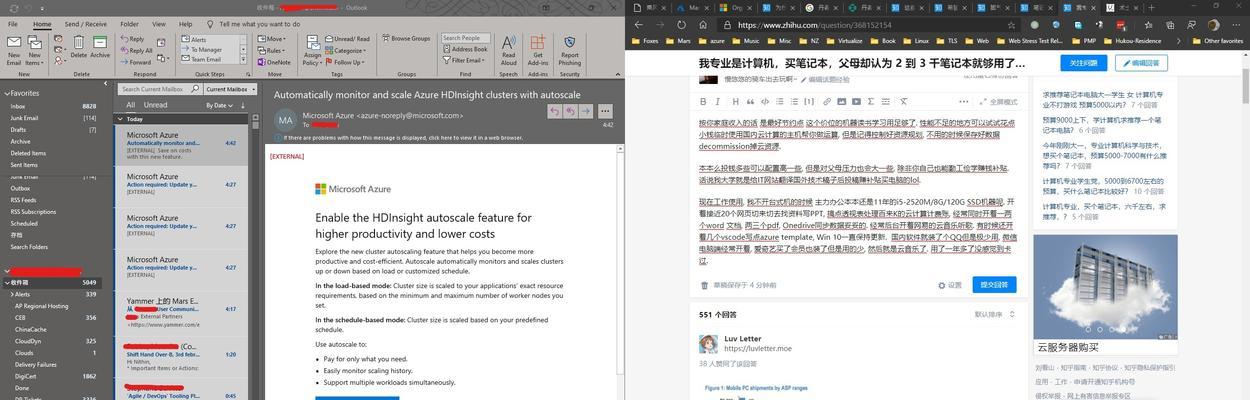
Task: Open the Current Mailbox scope dropdown
Action: pos(228,89)
